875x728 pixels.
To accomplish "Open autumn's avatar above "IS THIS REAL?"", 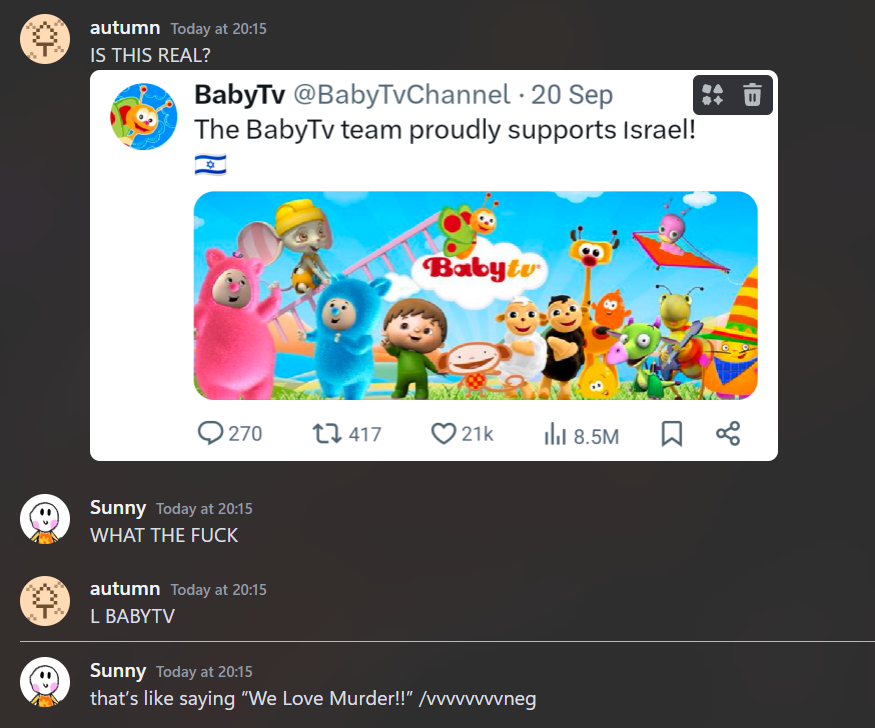I will pos(45,40).
